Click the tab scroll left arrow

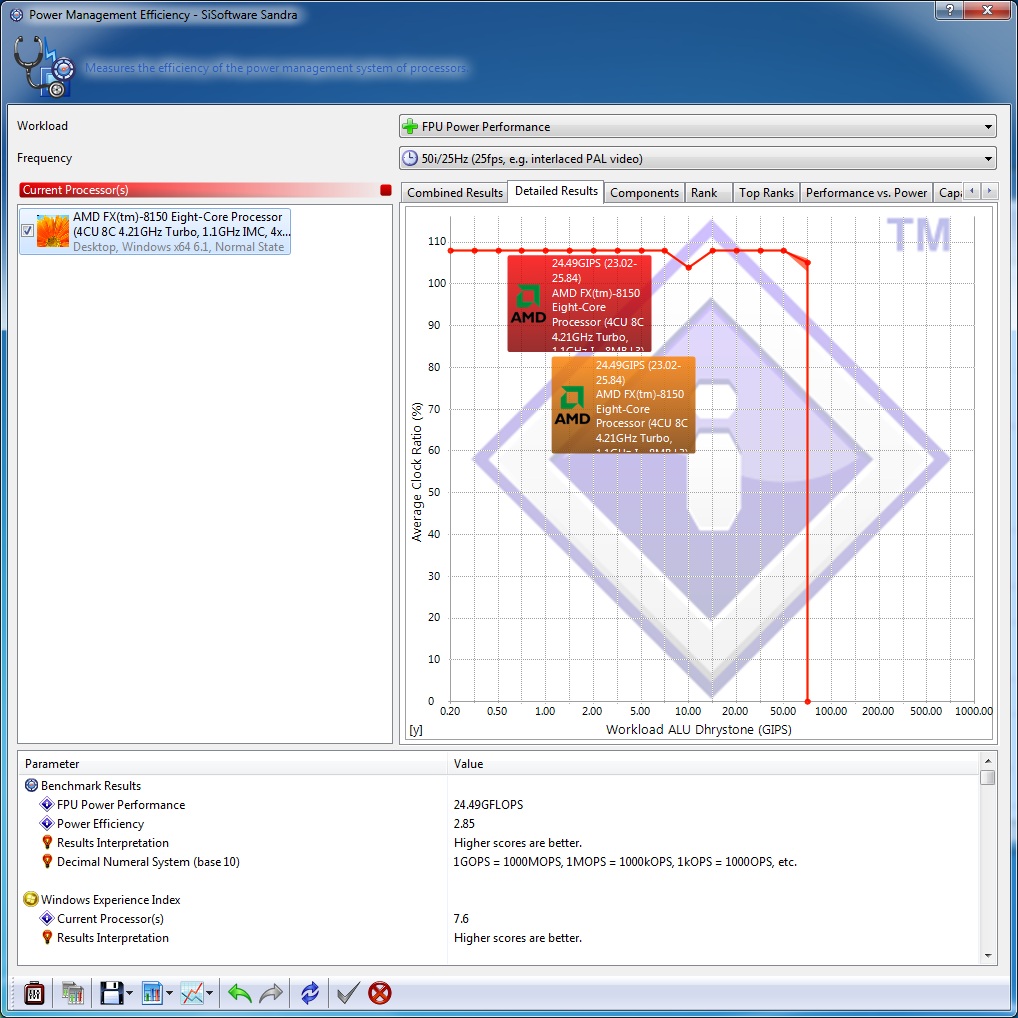pyautogui.click(x=971, y=191)
